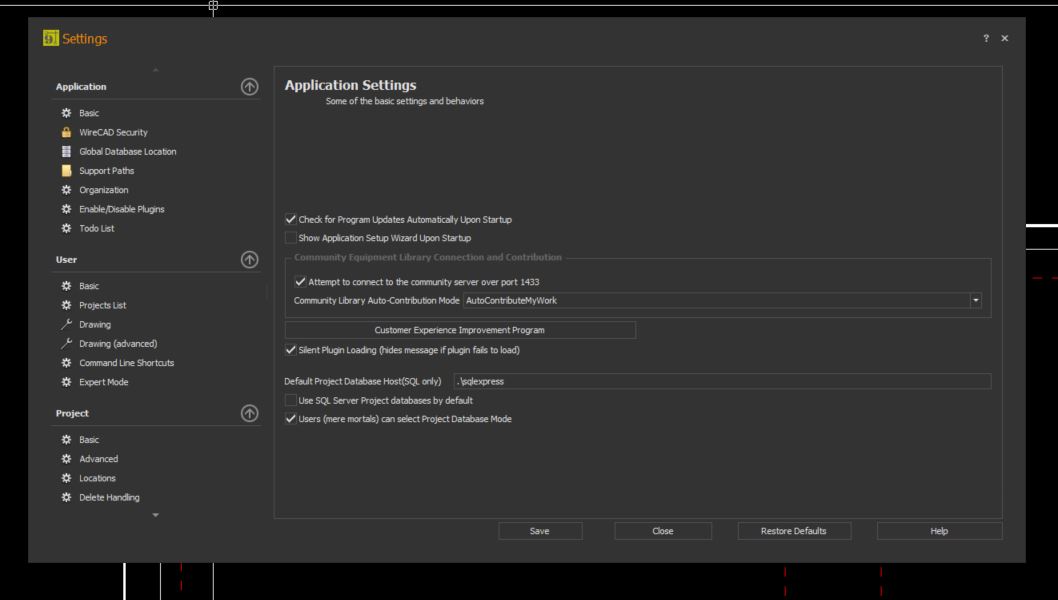Enable Use SQL Server Project databases by default
This screenshot has height=600, width=1058.
291,400
